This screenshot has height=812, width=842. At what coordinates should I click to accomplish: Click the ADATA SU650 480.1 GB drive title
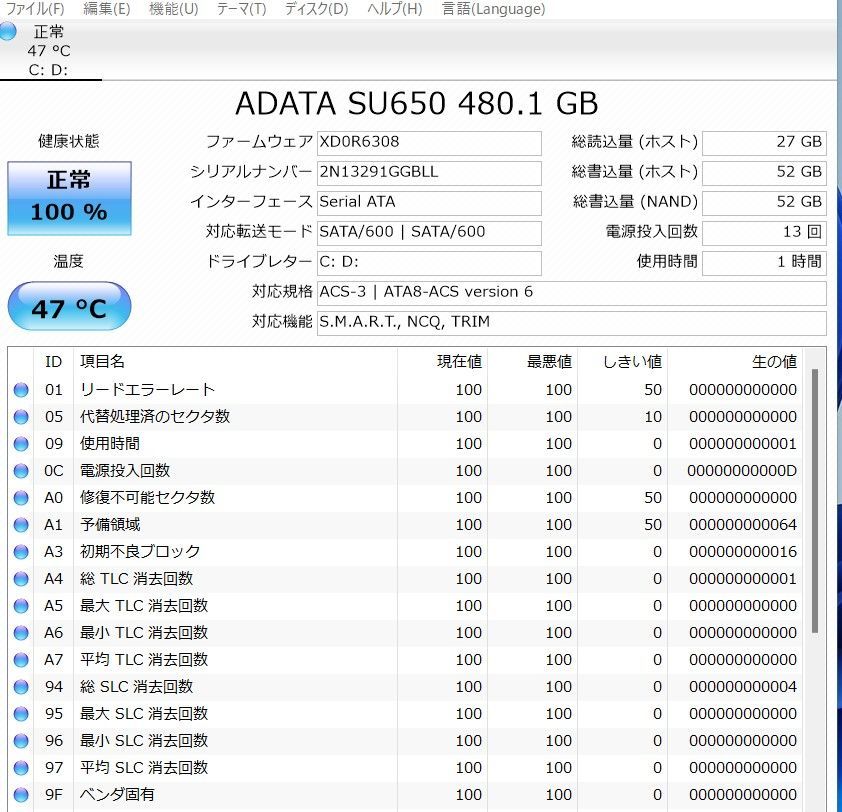point(417,103)
